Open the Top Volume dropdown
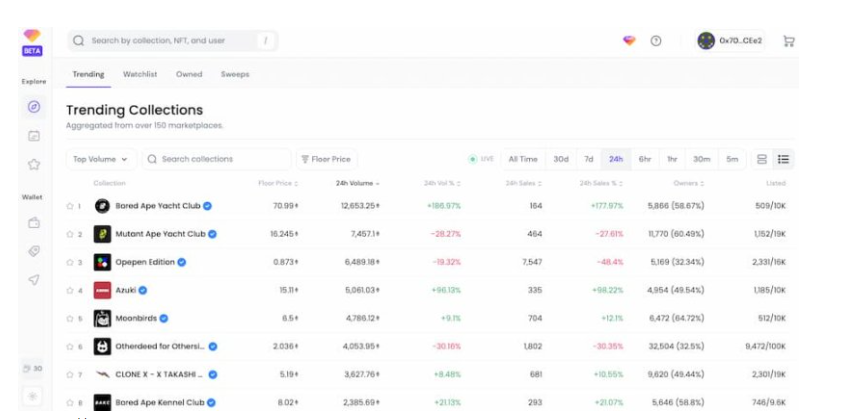Image resolution: width=850 pixels, height=419 pixels. click(101, 159)
